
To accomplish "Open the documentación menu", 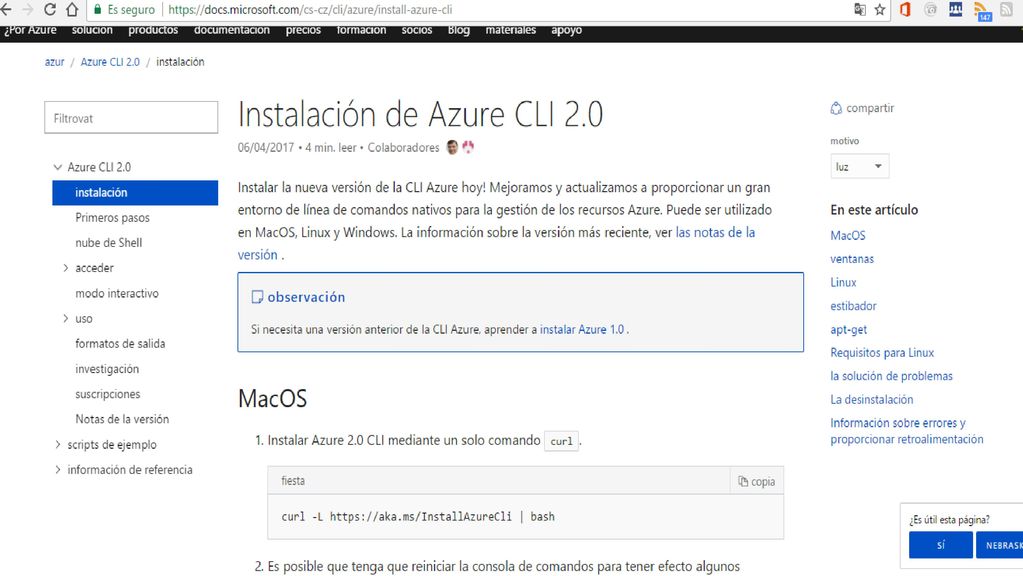I will point(232,30).
